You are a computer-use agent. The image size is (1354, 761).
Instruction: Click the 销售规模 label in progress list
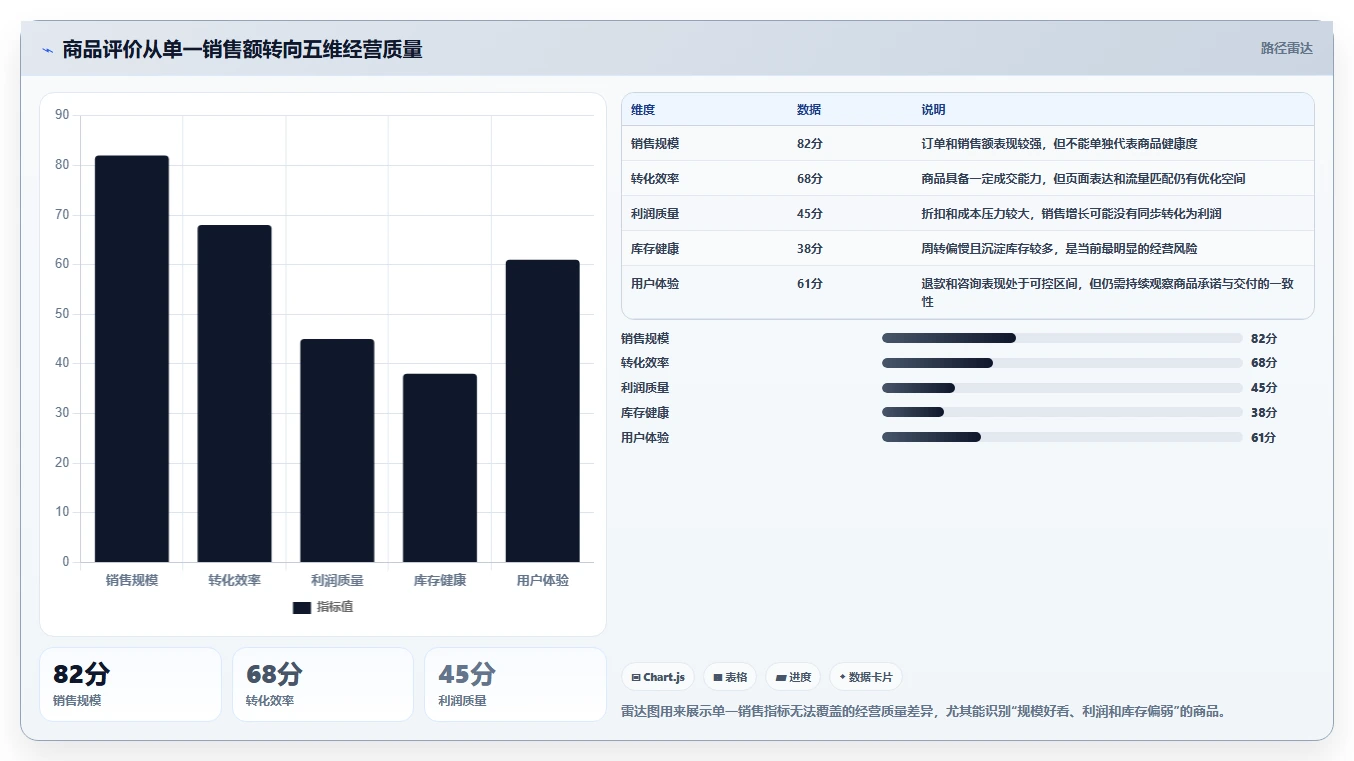point(645,338)
